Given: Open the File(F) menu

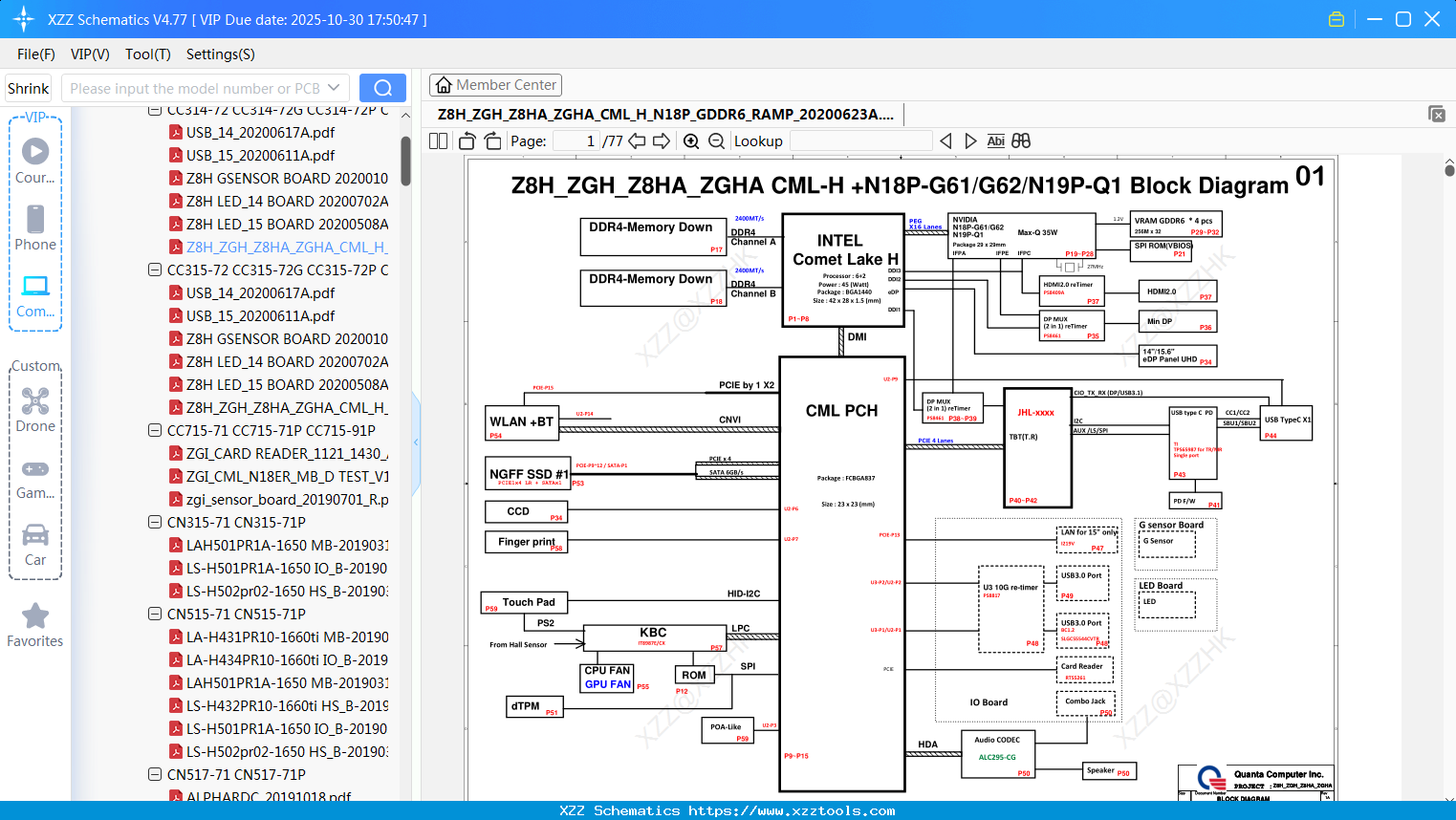Looking at the screenshot, I should point(36,54).
